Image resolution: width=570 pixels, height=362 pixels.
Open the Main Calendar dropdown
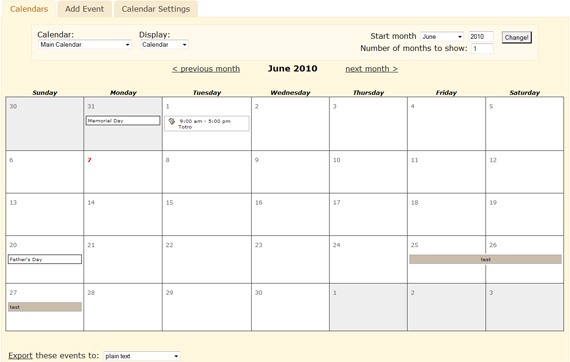85,45
